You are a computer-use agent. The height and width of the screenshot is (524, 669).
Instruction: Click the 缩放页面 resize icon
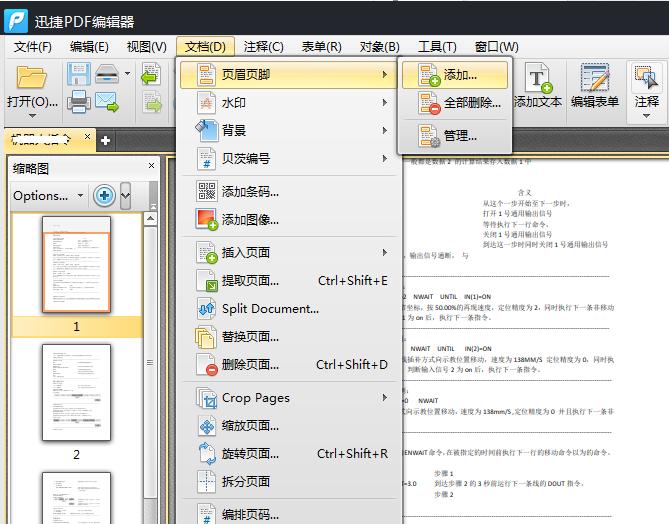tap(207, 425)
